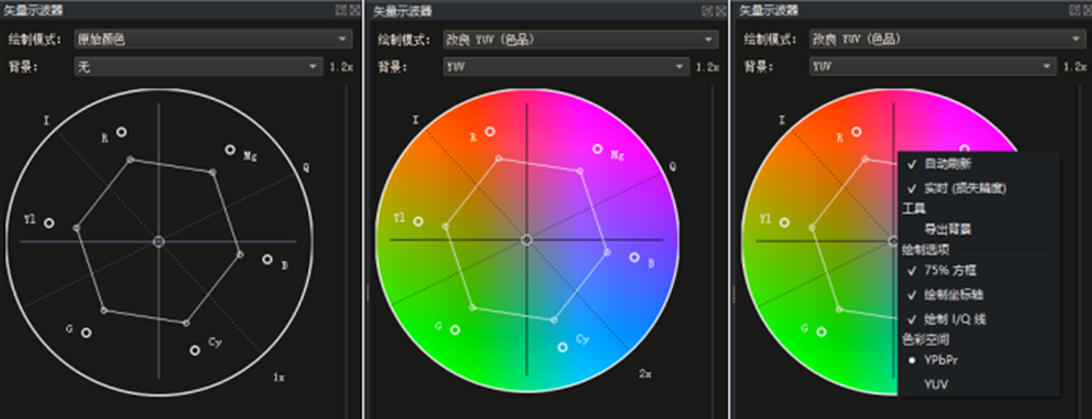This screenshot has height=419, width=1092.
Task: Click the center point of the left vectorscope
Action: point(158,242)
